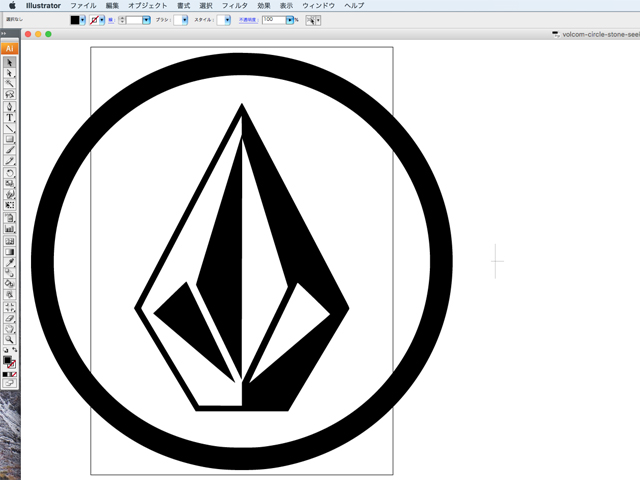
Task: Open the スタイル (style) dropdown
Action: tap(228, 20)
